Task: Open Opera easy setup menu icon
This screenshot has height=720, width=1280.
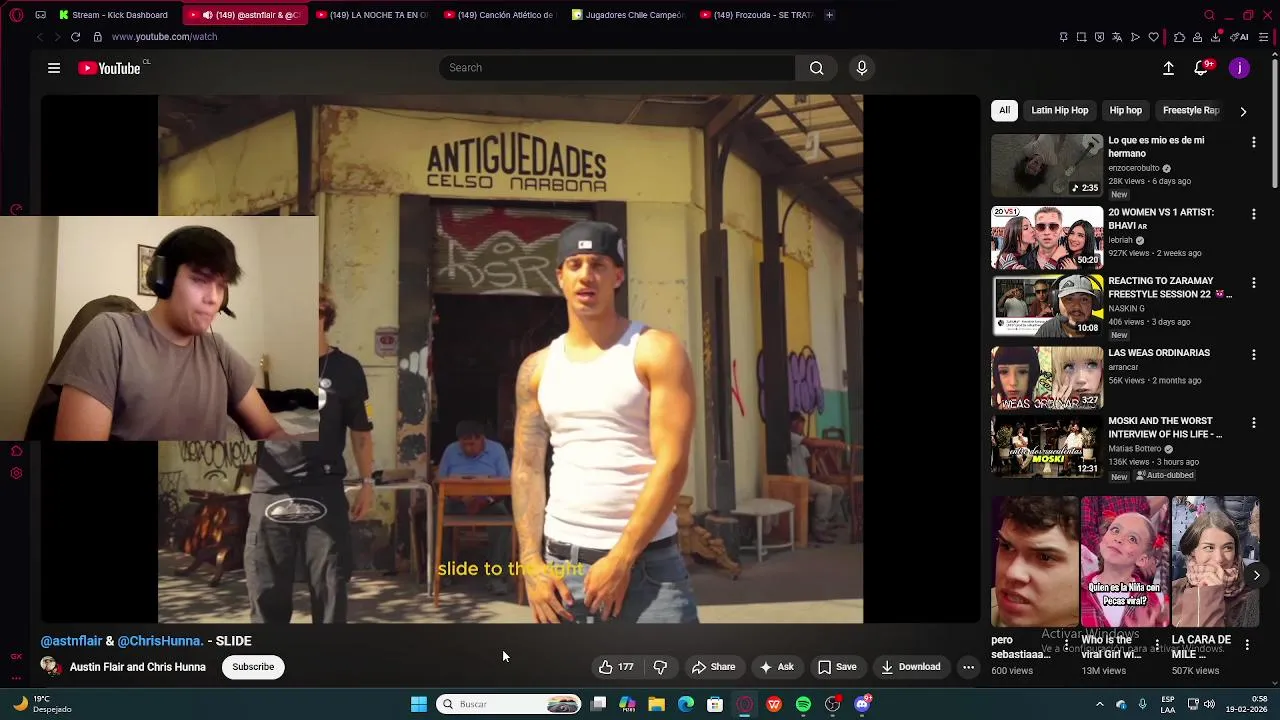Action: click(x=1263, y=37)
